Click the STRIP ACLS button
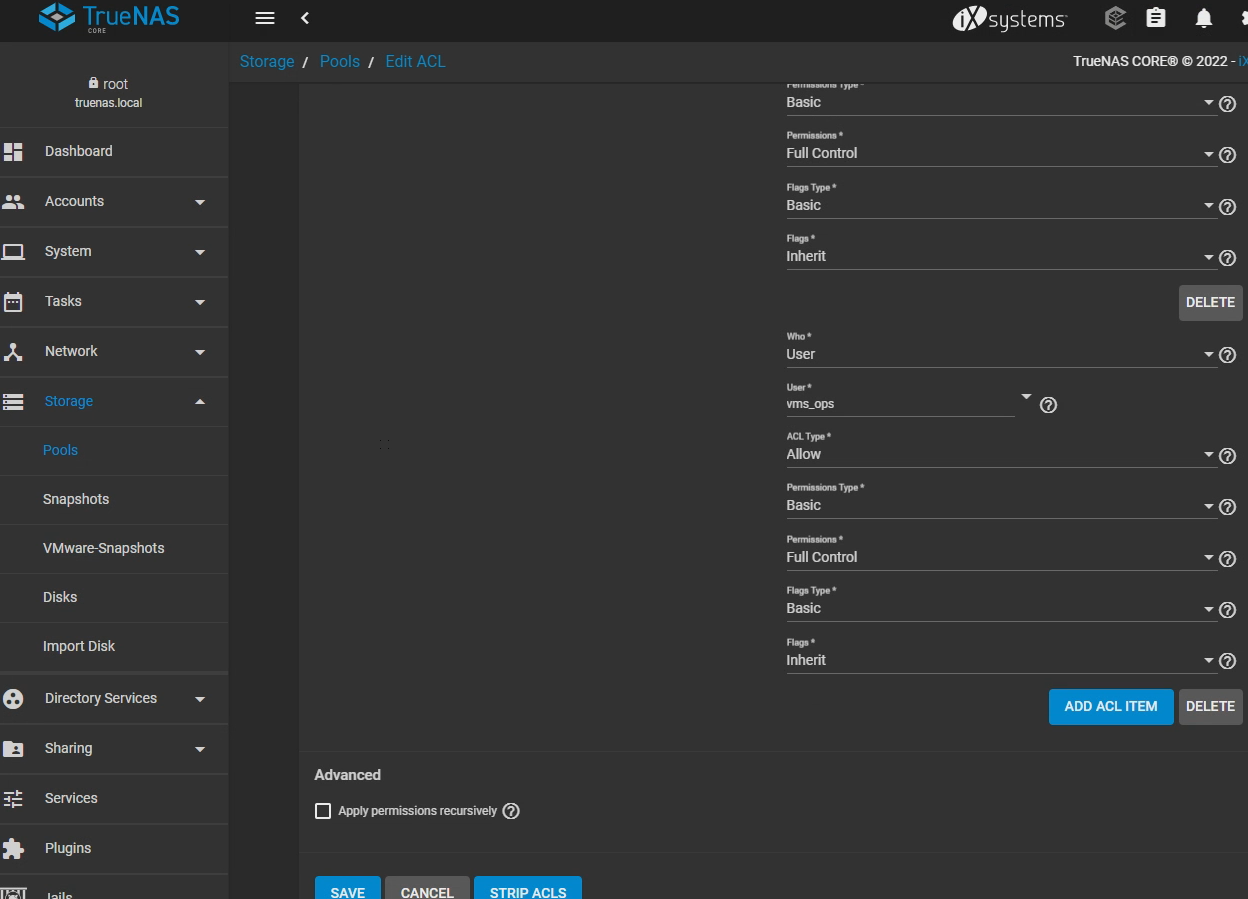This screenshot has height=899, width=1248. click(528, 890)
